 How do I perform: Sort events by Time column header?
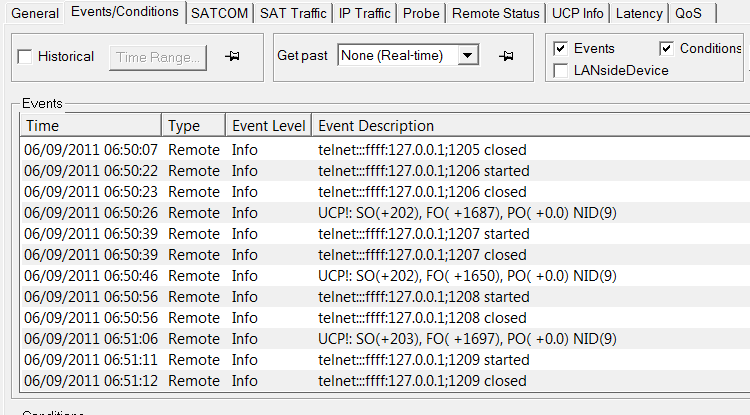[91, 126]
